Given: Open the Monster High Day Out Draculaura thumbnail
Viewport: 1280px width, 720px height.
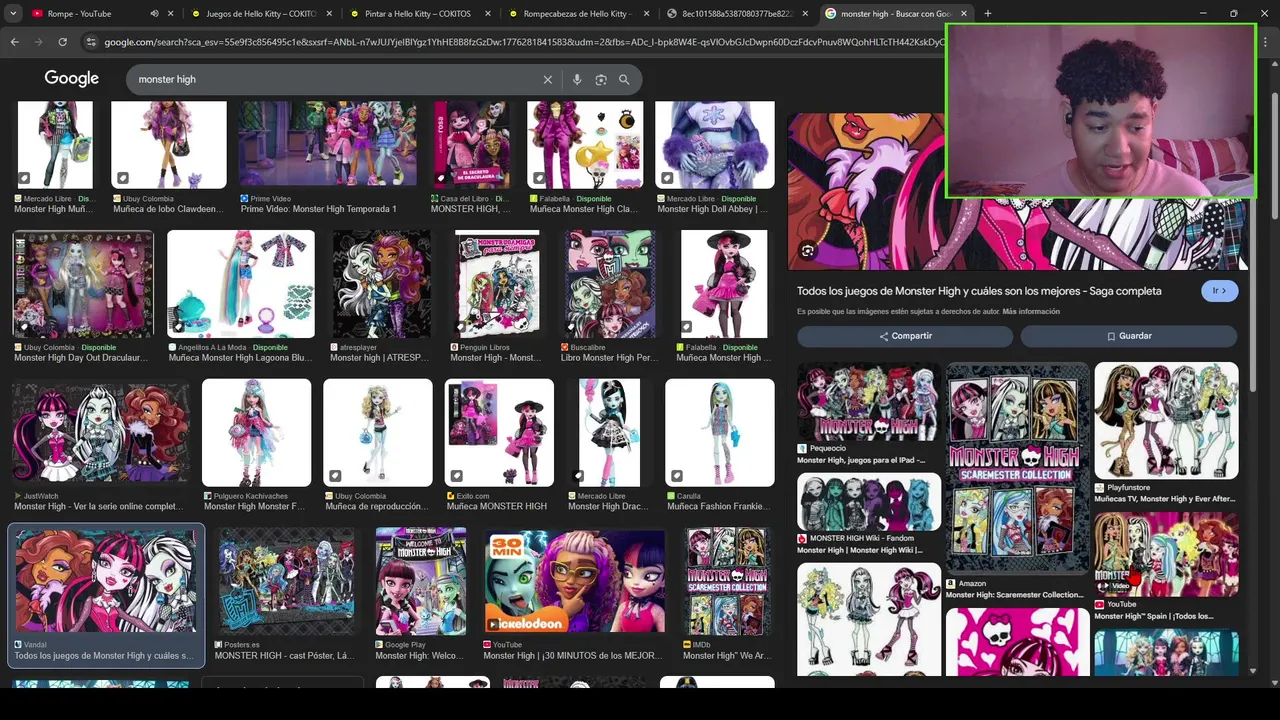Looking at the screenshot, I should click(83, 284).
